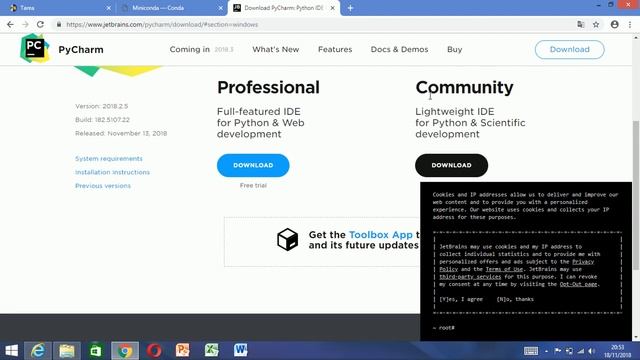Open PowerPoint from taskbar
This screenshot has height=360, width=640.
(x=182, y=351)
